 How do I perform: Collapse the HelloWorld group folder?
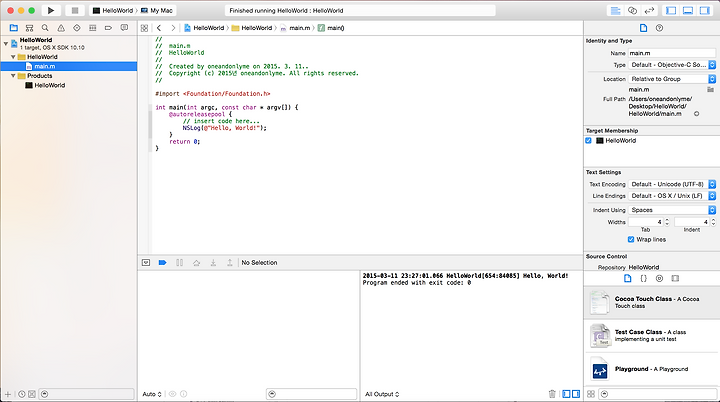coord(13,57)
